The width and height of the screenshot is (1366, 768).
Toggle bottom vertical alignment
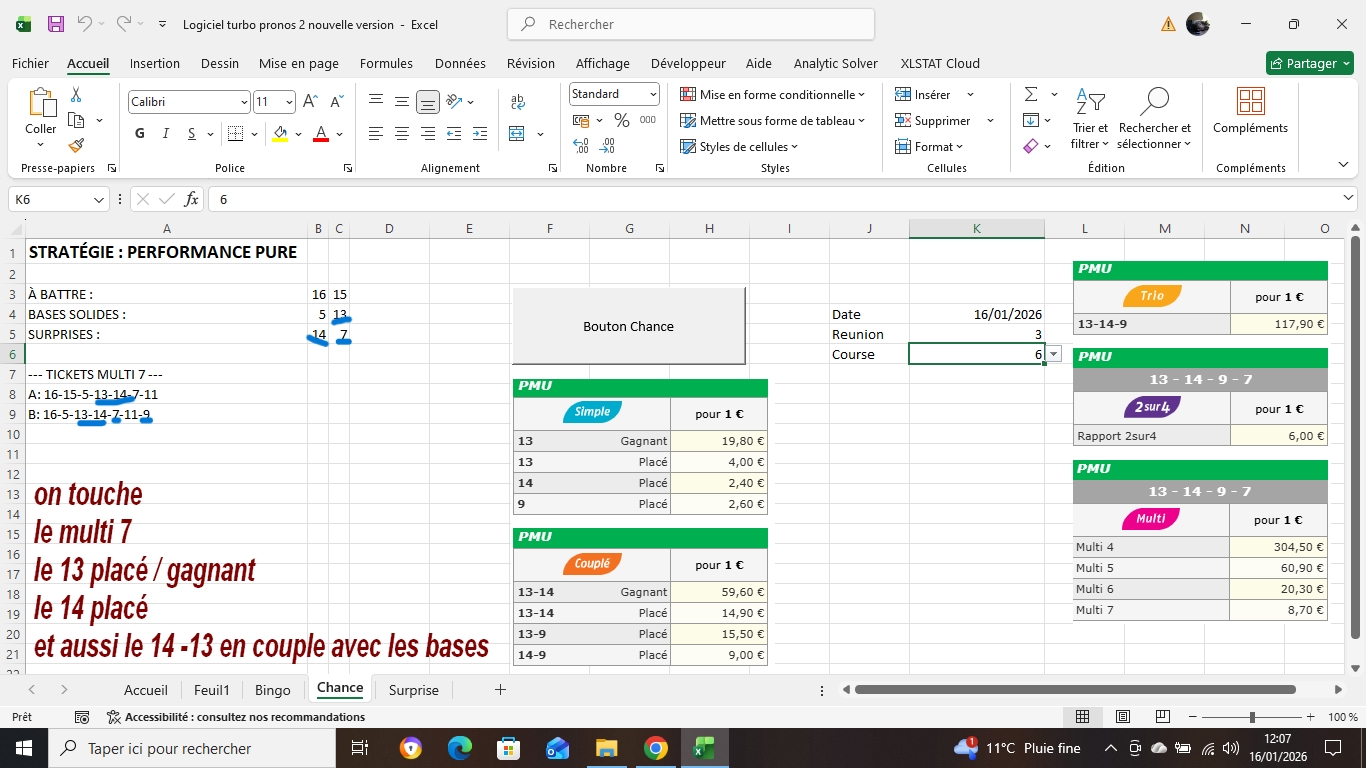[x=428, y=102]
